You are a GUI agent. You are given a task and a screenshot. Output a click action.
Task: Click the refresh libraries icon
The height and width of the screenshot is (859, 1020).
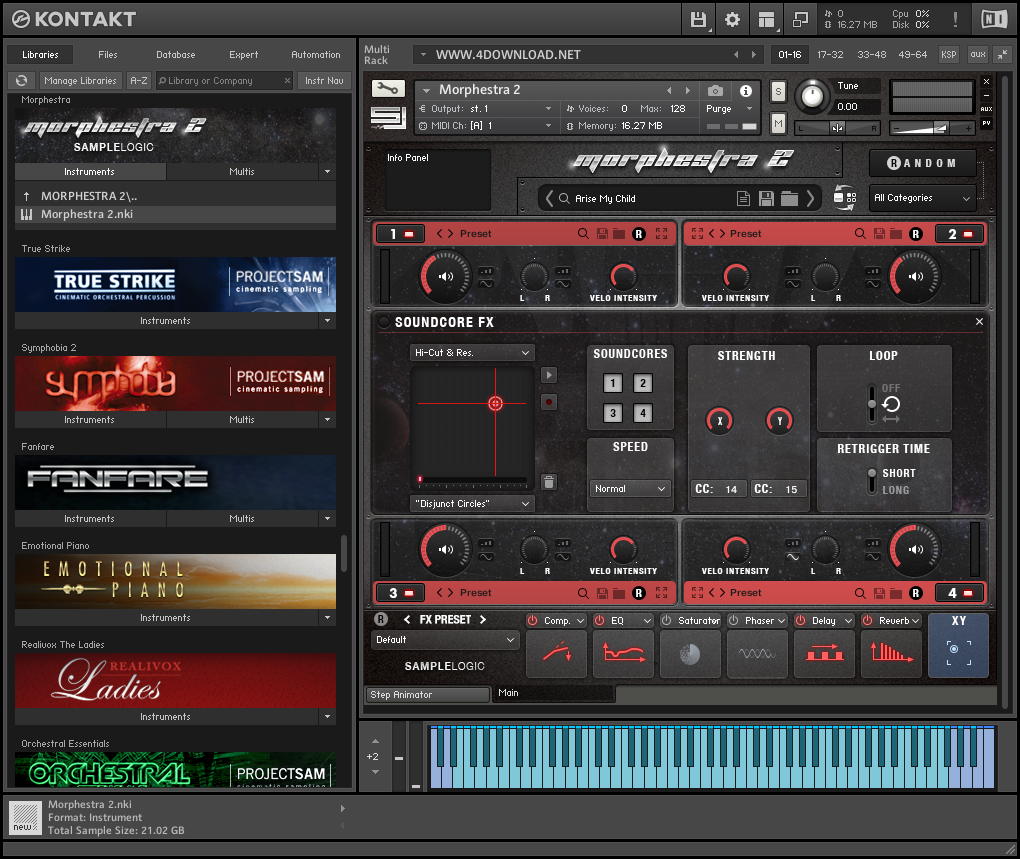tap(21, 81)
